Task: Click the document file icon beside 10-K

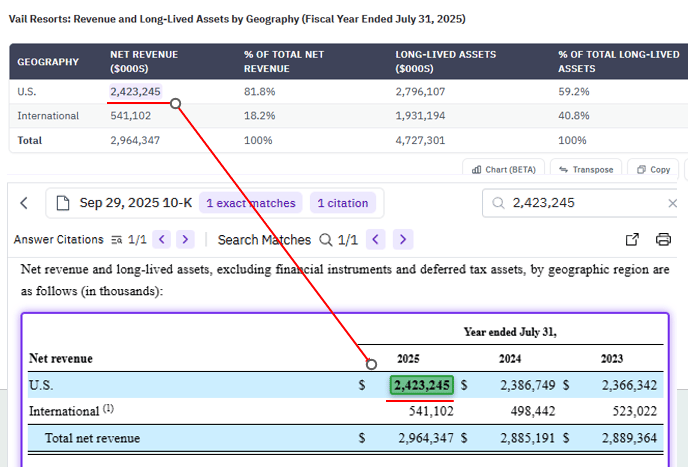Action: pos(64,203)
